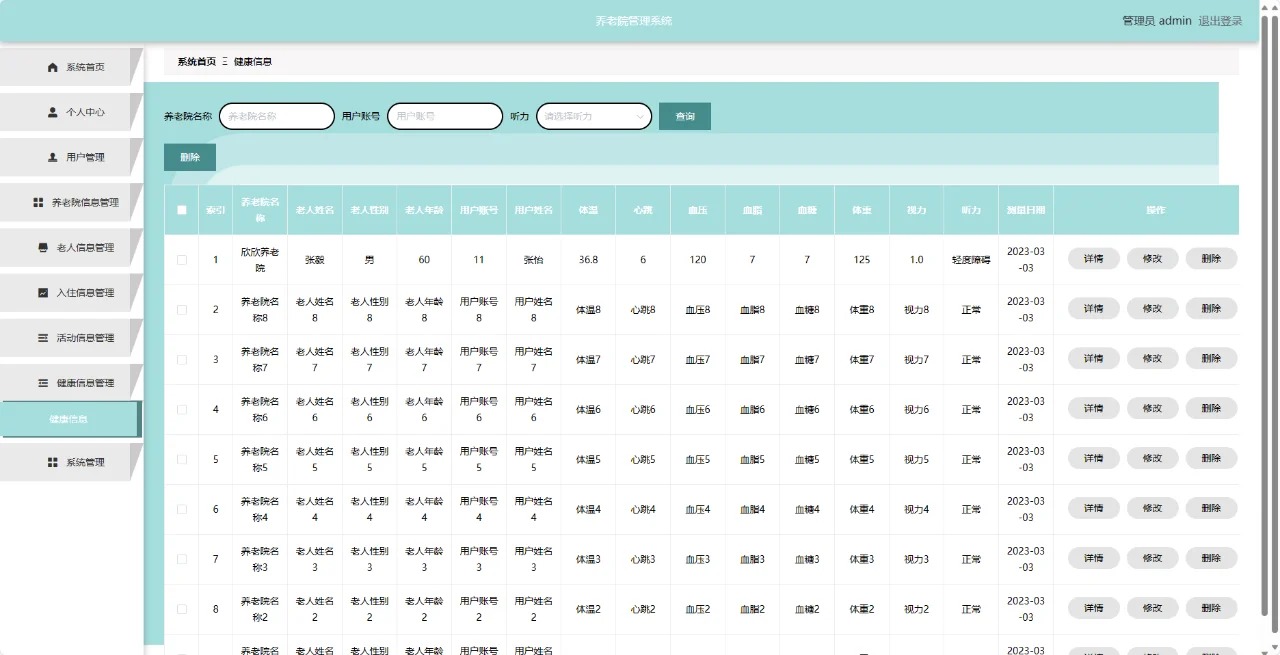The height and width of the screenshot is (655, 1280).
Task: Expand 入住信息管理 sidebar menu
Action: [72, 292]
